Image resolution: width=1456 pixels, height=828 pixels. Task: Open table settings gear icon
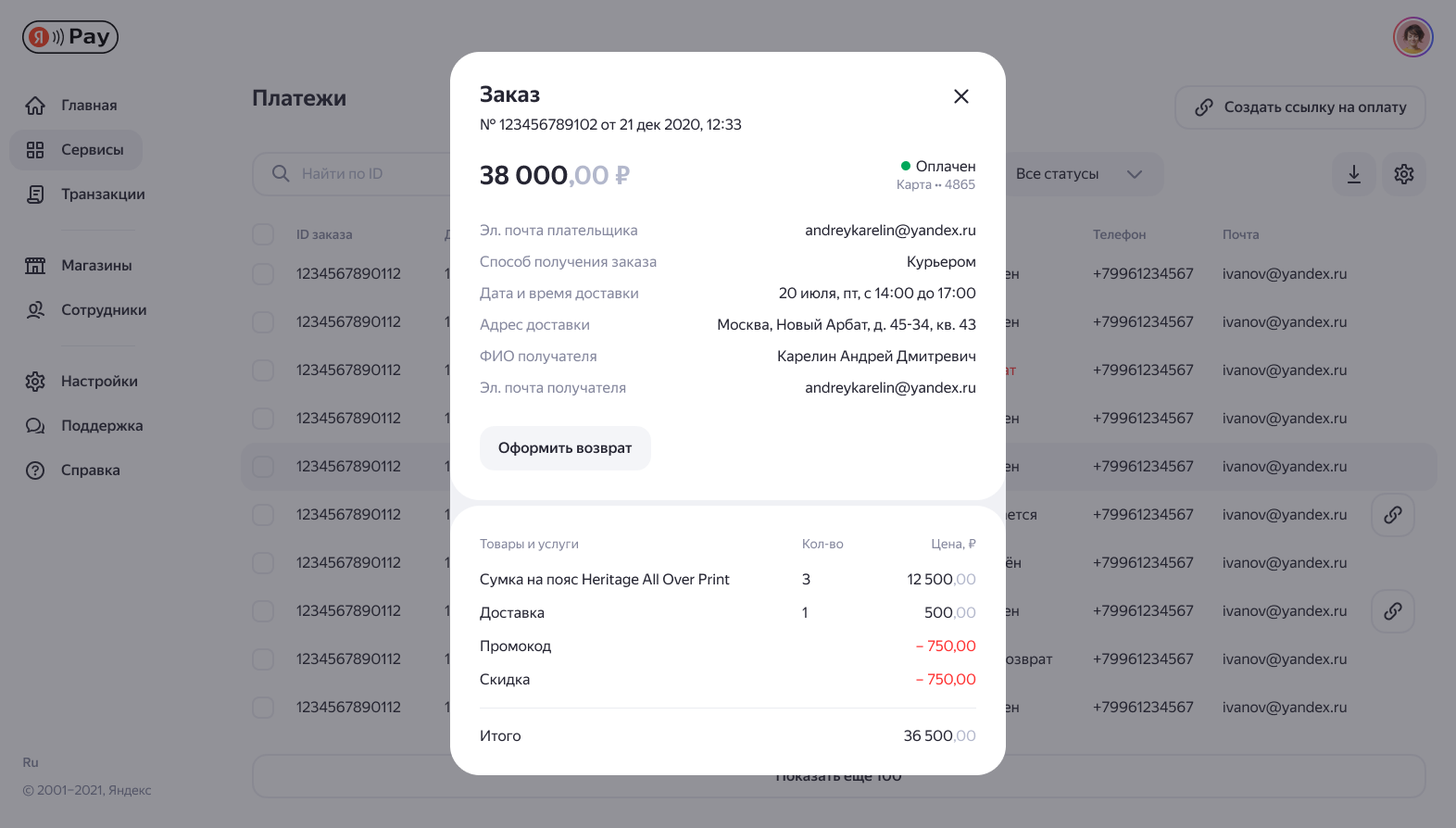pos(1404,174)
